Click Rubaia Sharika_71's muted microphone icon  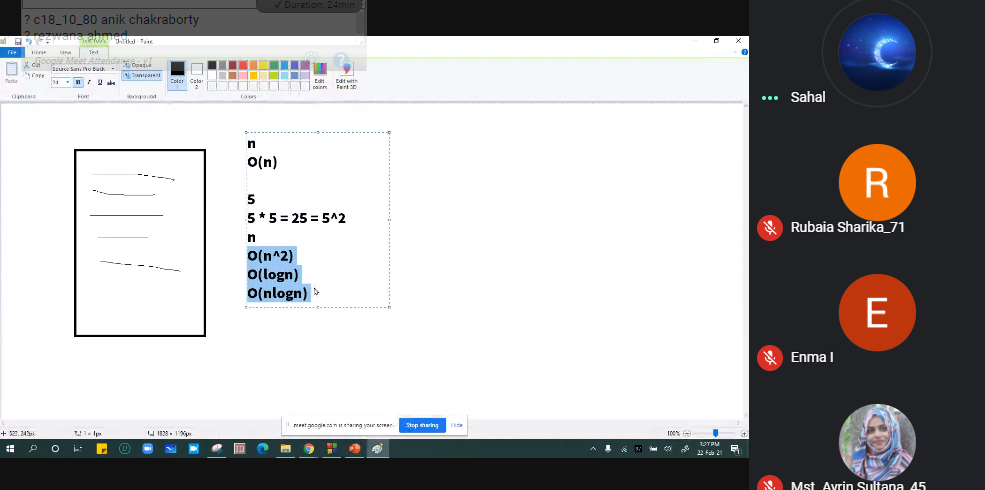pos(769,227)
